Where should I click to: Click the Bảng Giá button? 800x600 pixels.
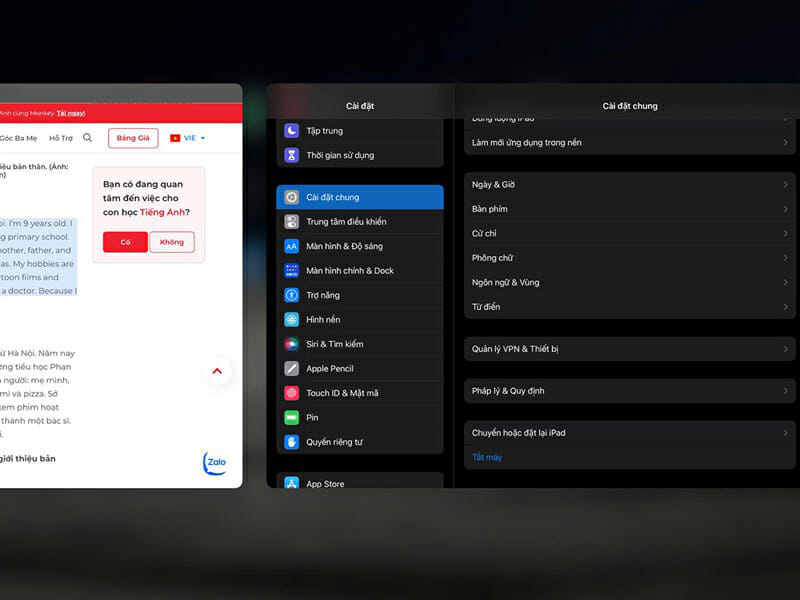[x=133, y=138]
